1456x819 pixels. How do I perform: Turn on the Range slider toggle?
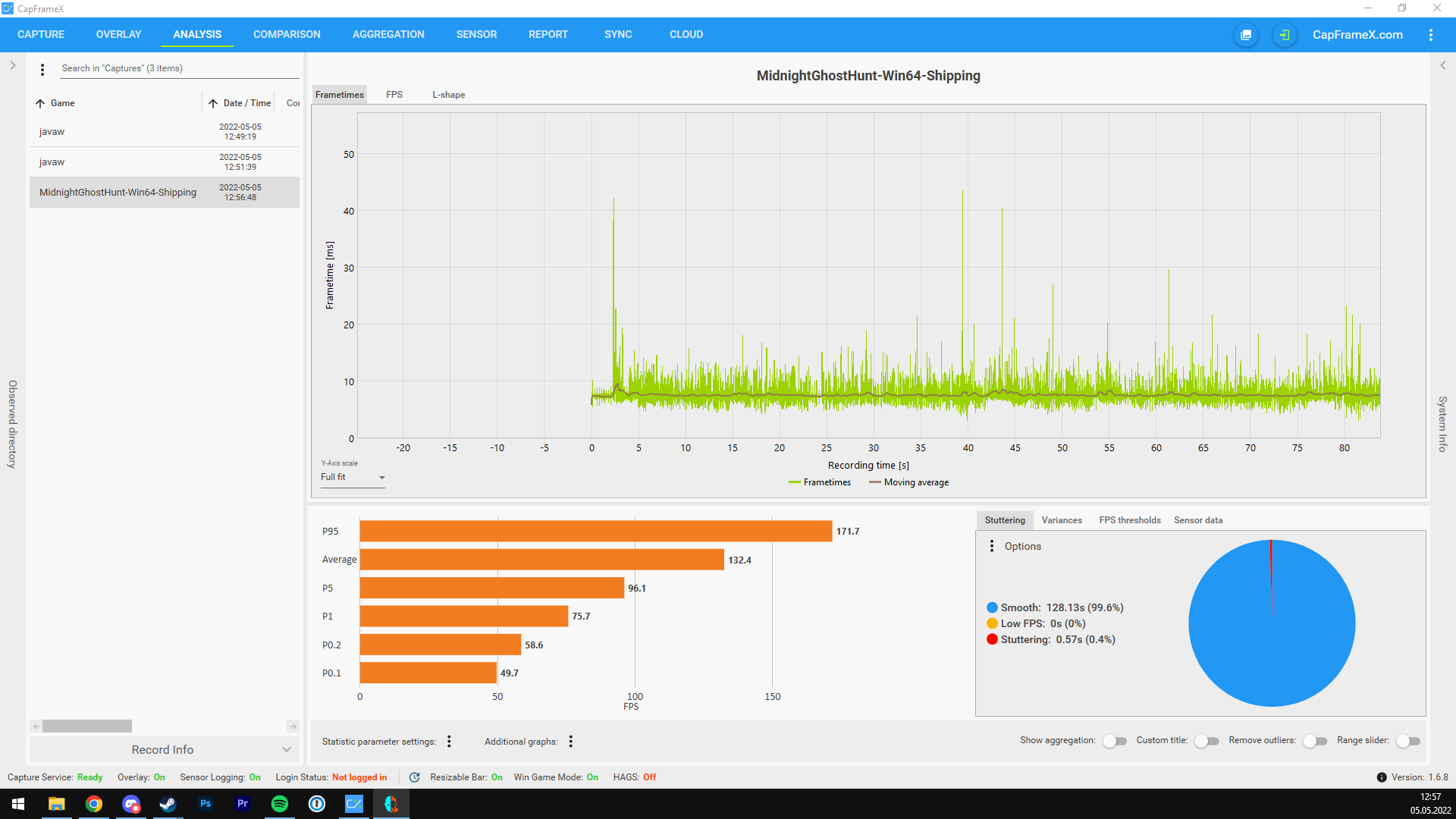pos(1408,741)
